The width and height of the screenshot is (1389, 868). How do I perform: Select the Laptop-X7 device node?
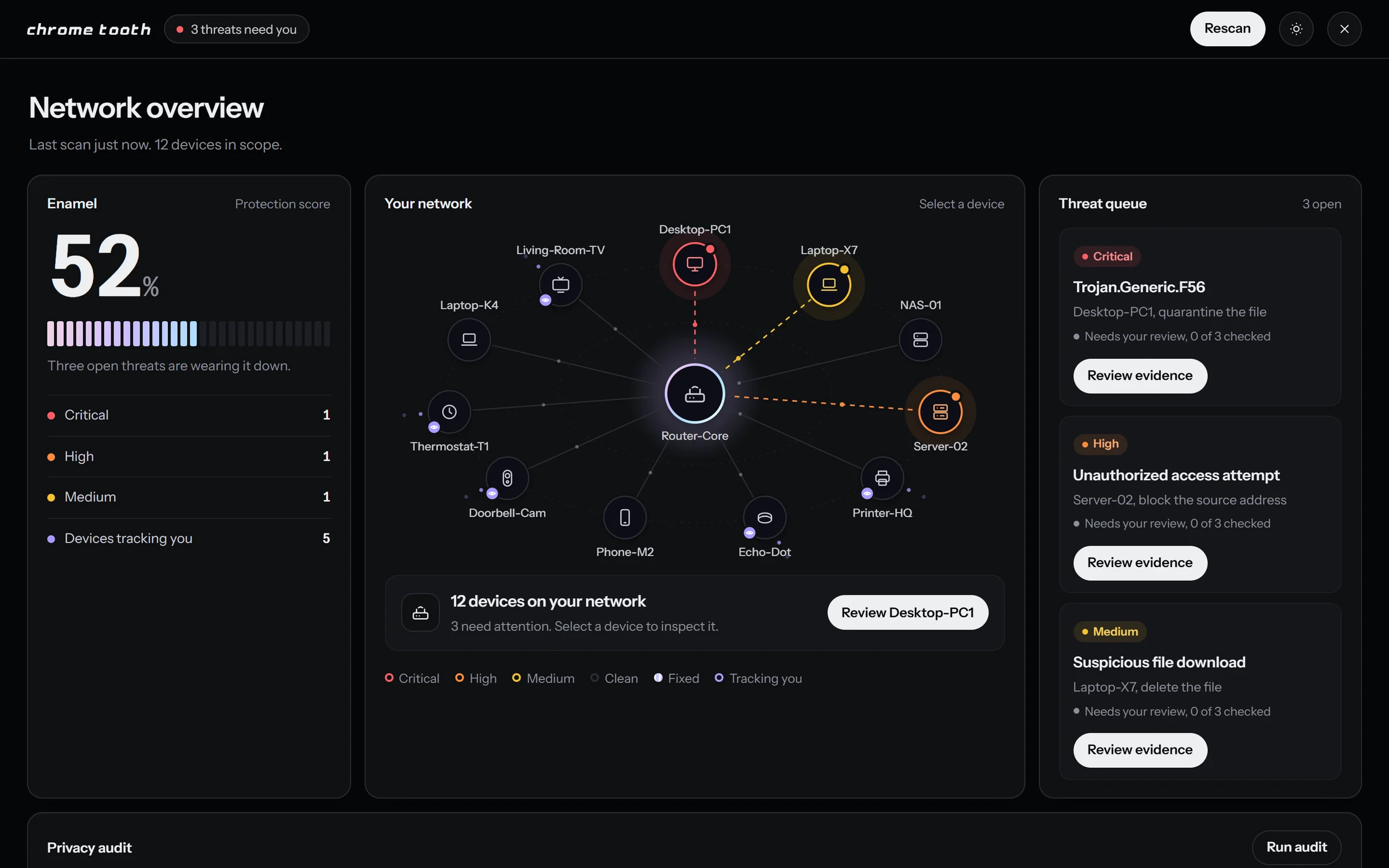click(829, 284)
